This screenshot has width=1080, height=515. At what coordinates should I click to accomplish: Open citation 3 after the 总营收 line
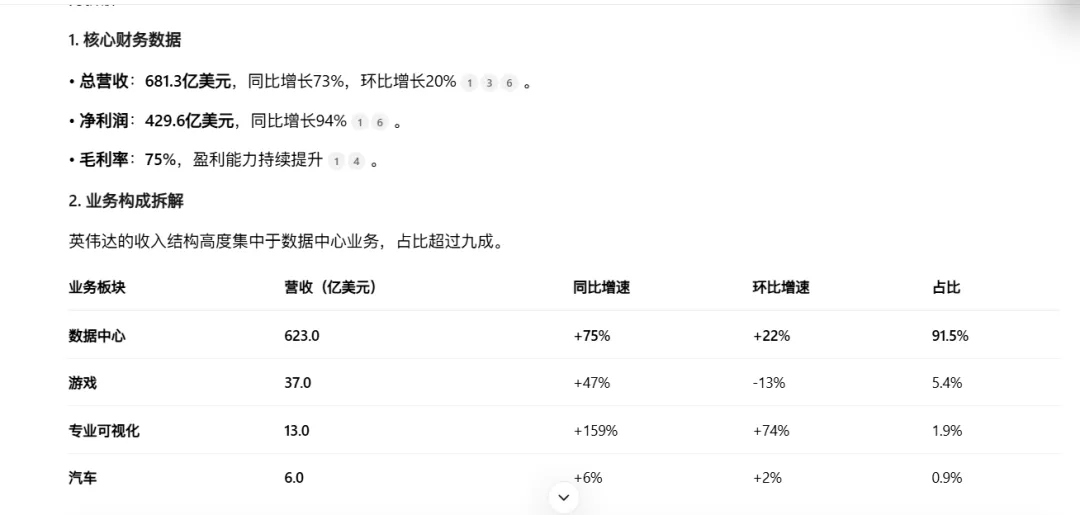[489, 83]
